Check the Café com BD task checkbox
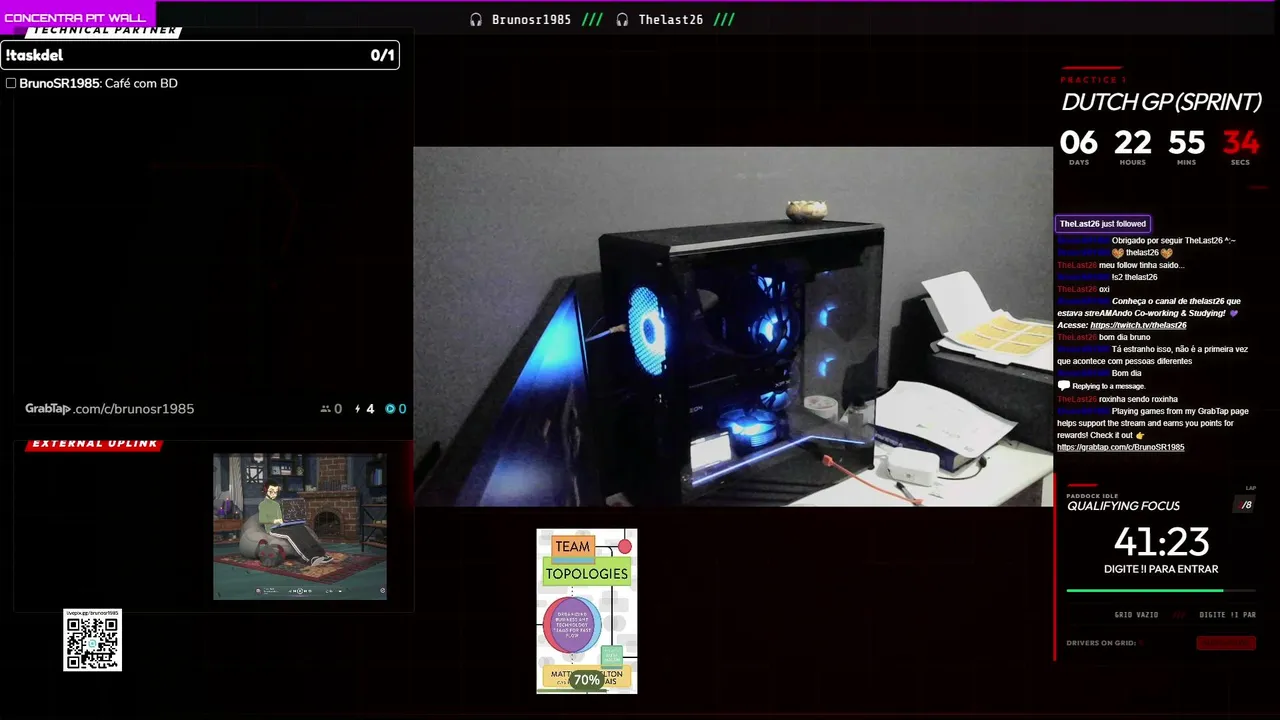1280x720 pixels. pyautogui.click(x=11, y=83)
